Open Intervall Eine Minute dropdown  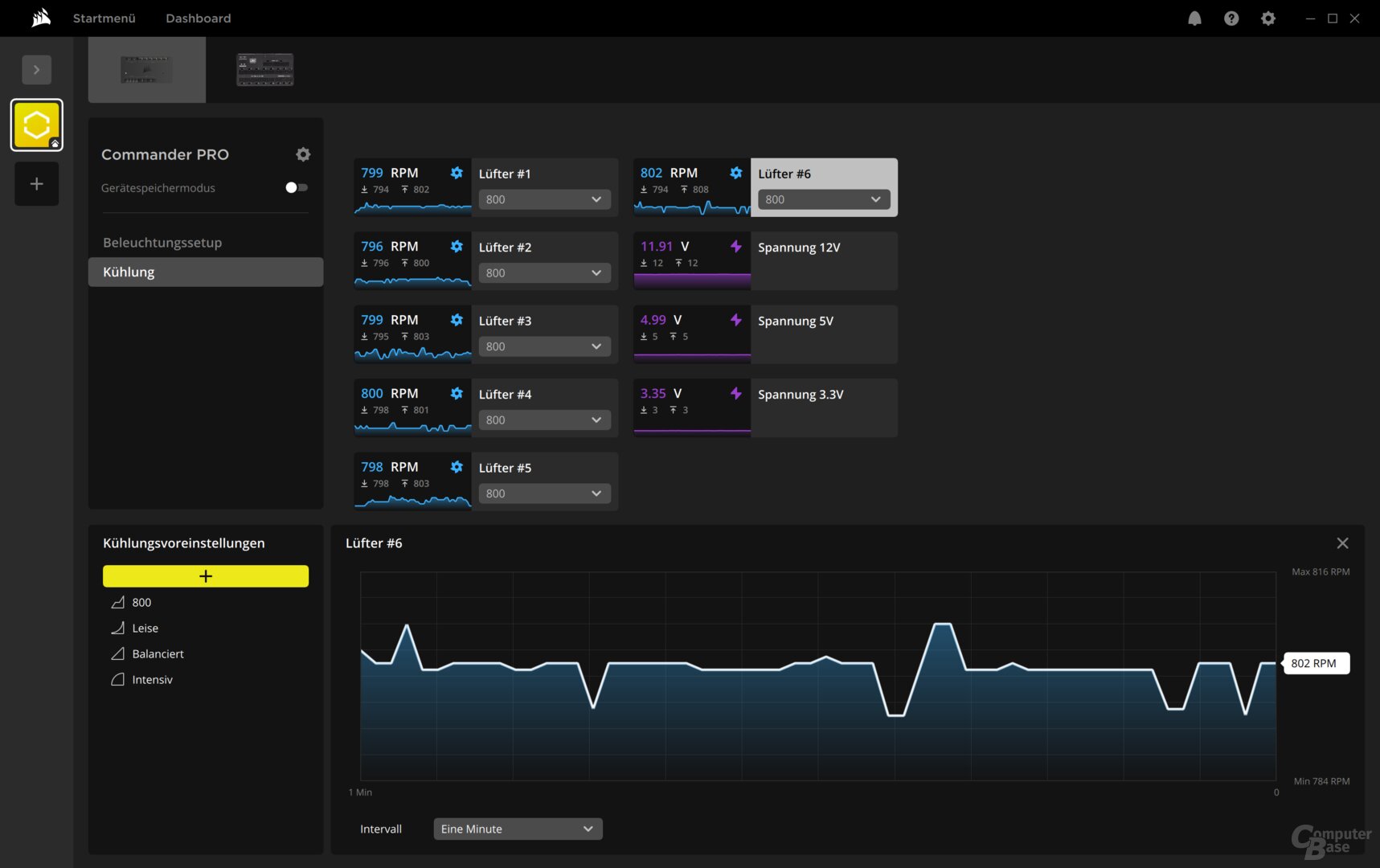tap(518, 829)
